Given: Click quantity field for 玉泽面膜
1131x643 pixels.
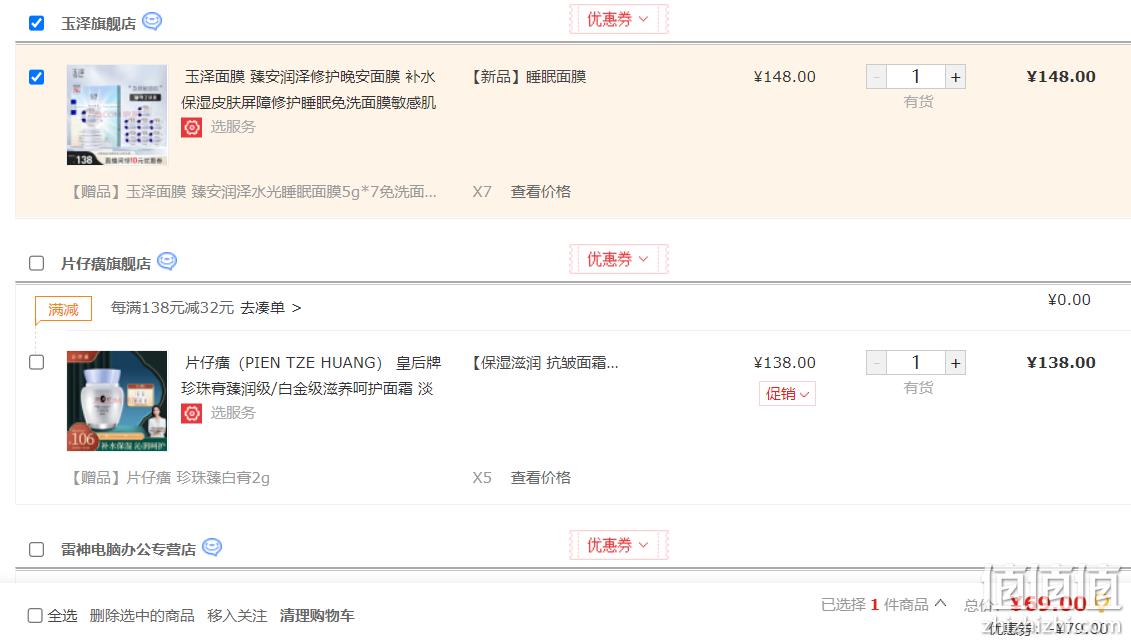Looking at the screenshot, I should click(916, 76).
